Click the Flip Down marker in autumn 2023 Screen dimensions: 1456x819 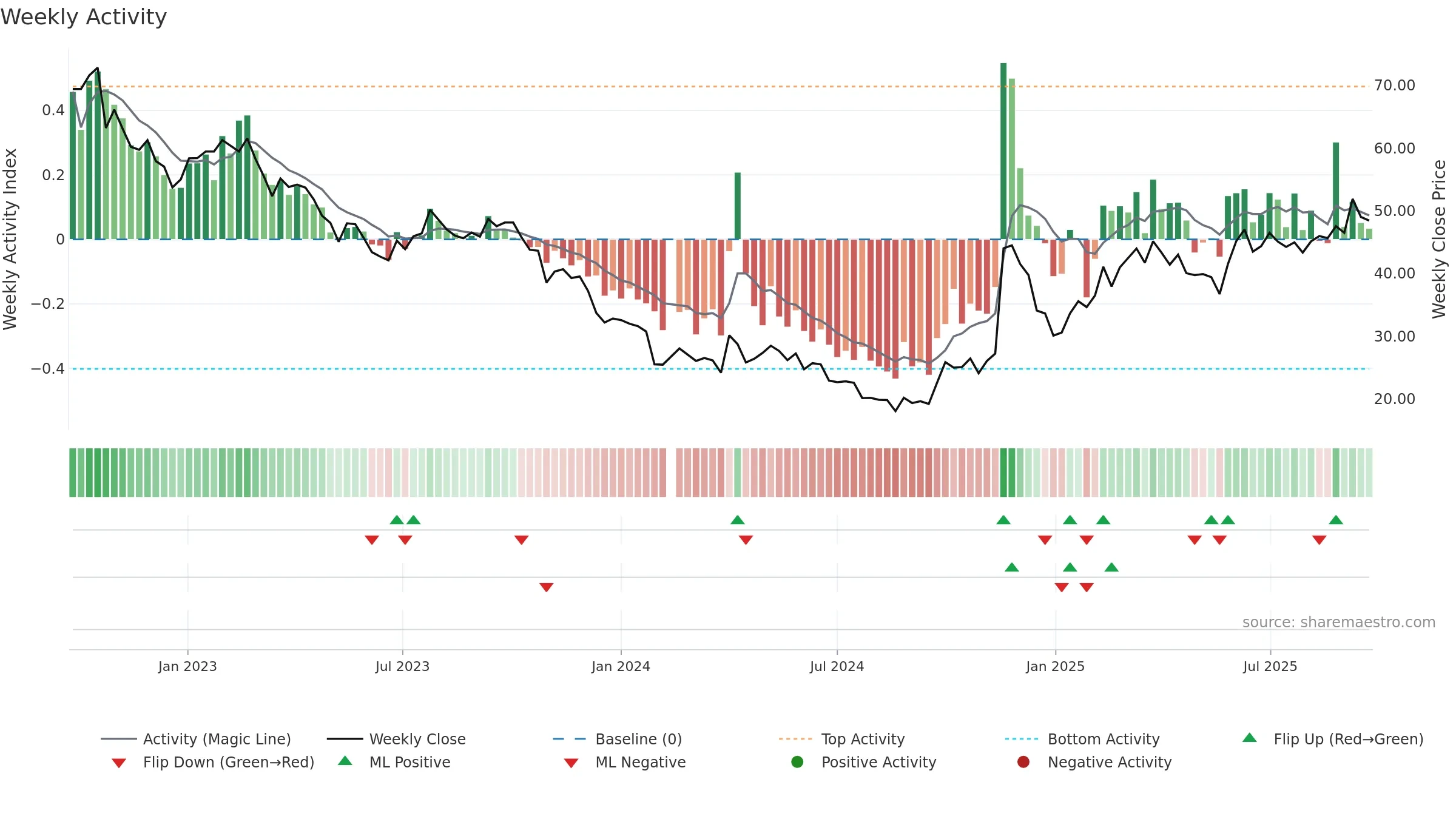pos(521,540)
